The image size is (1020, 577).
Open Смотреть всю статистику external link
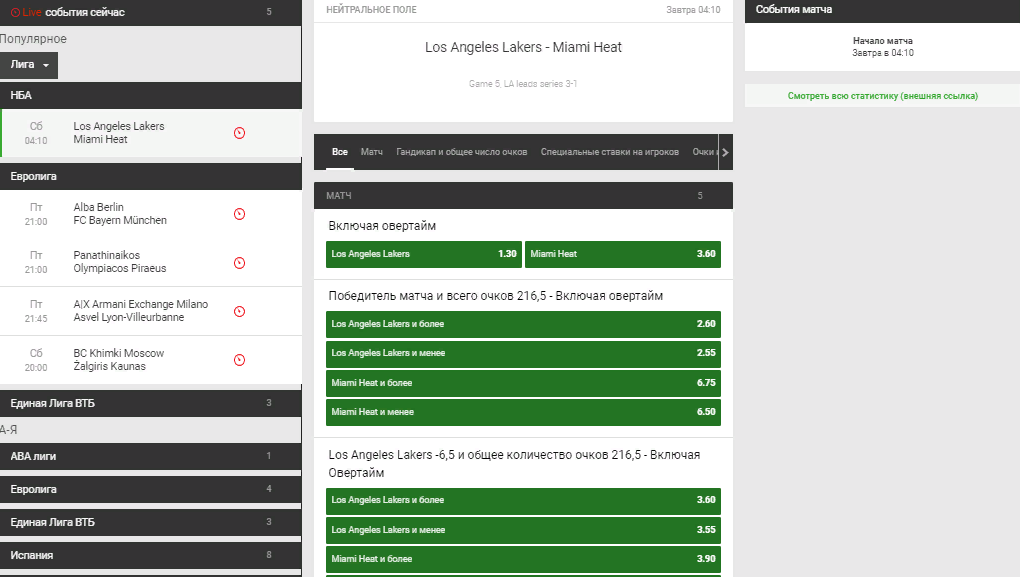pyautogui.click(x=883, y=96)
